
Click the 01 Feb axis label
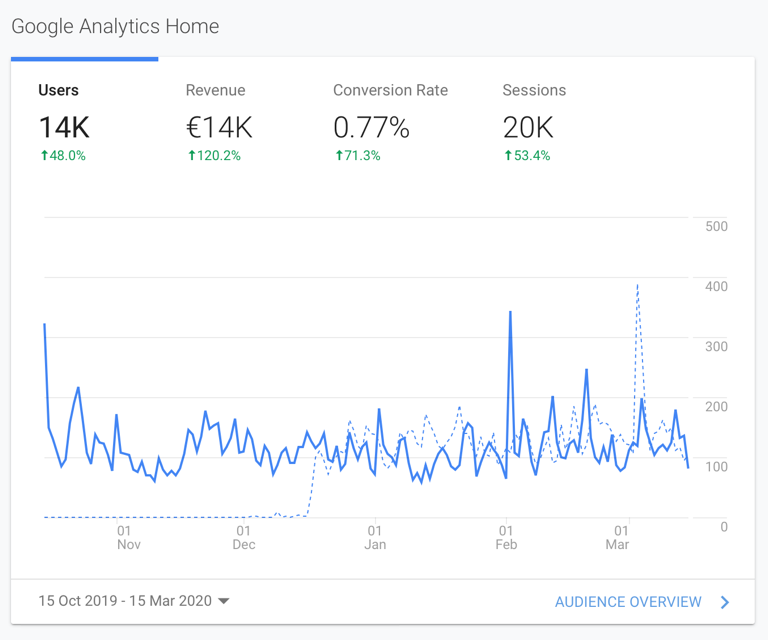click(506, 538)
